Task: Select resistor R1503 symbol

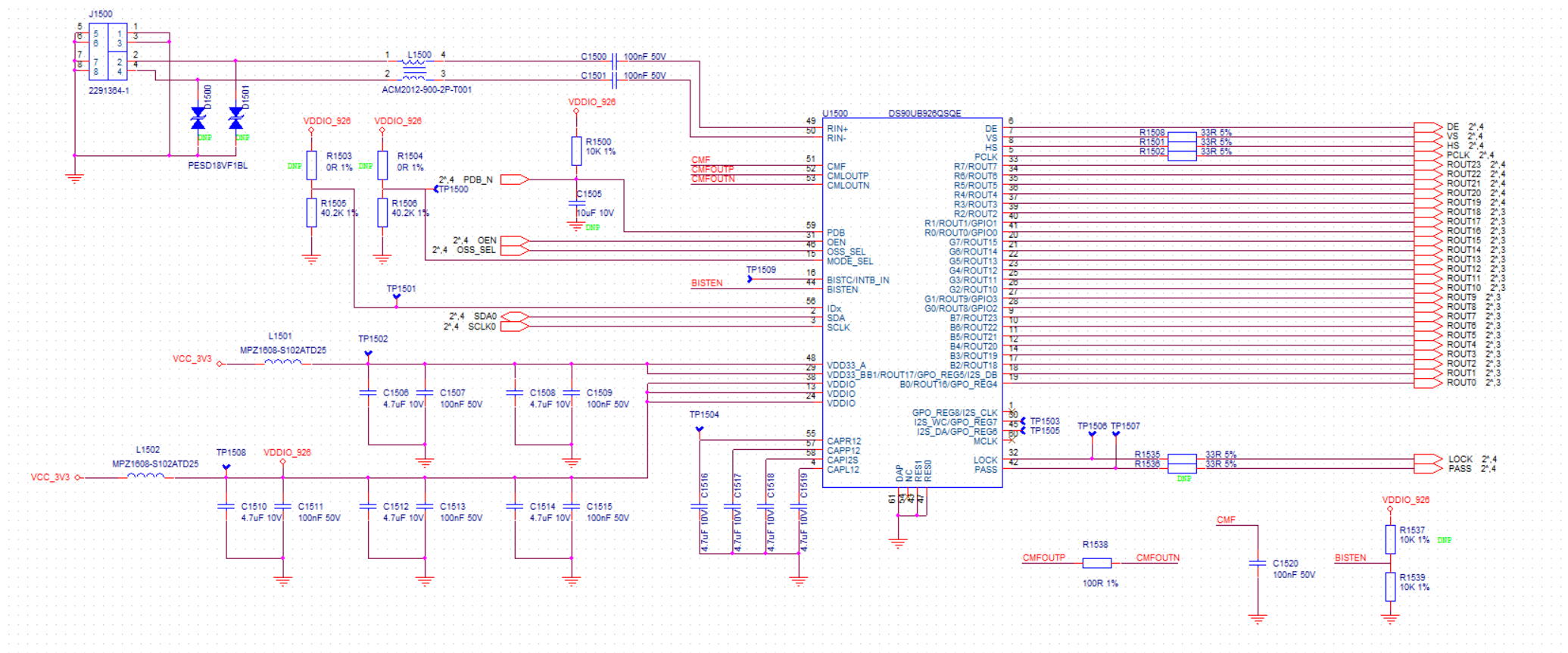Action: click(311, 165)
